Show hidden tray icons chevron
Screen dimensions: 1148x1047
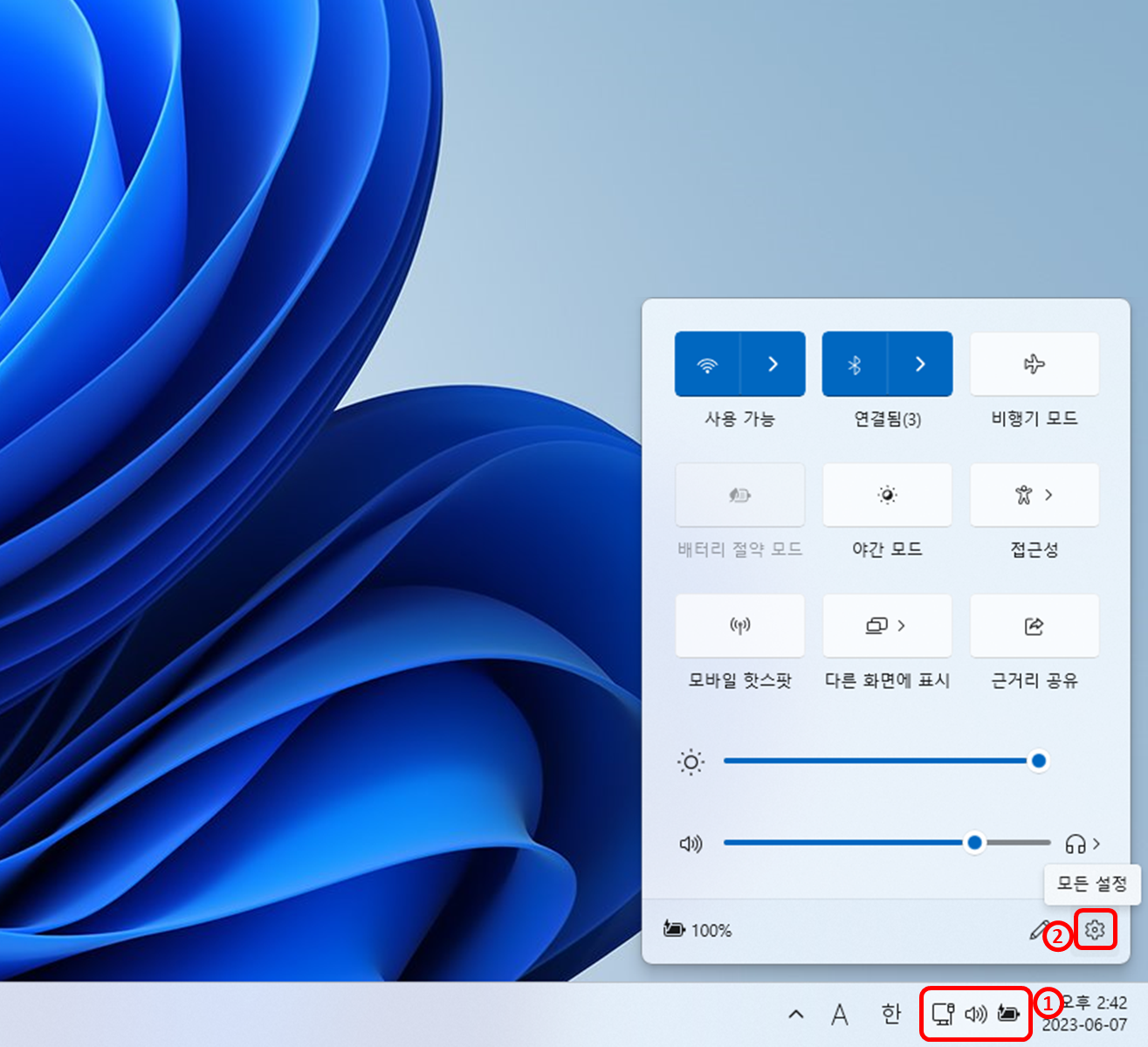click(796, 1015)
